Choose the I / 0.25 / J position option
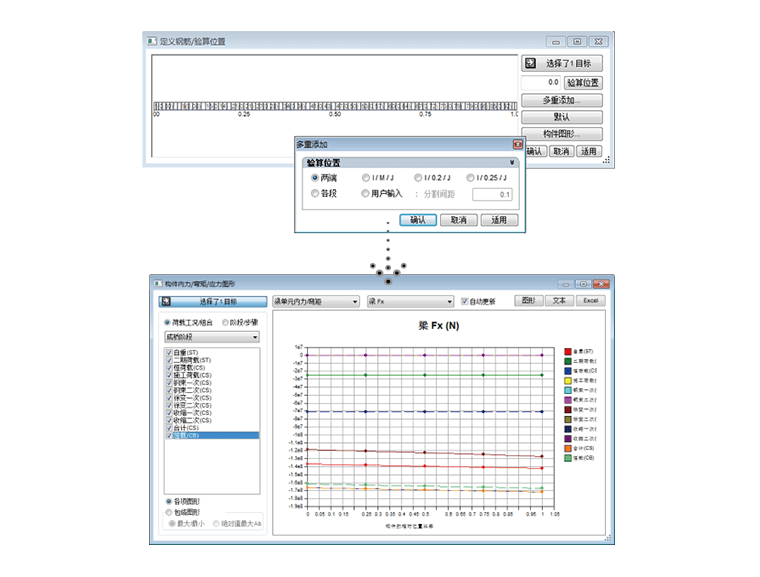Image resolution: width=760 pixels, height=577 pixels. pyautogui.click(x=470, y=178)
